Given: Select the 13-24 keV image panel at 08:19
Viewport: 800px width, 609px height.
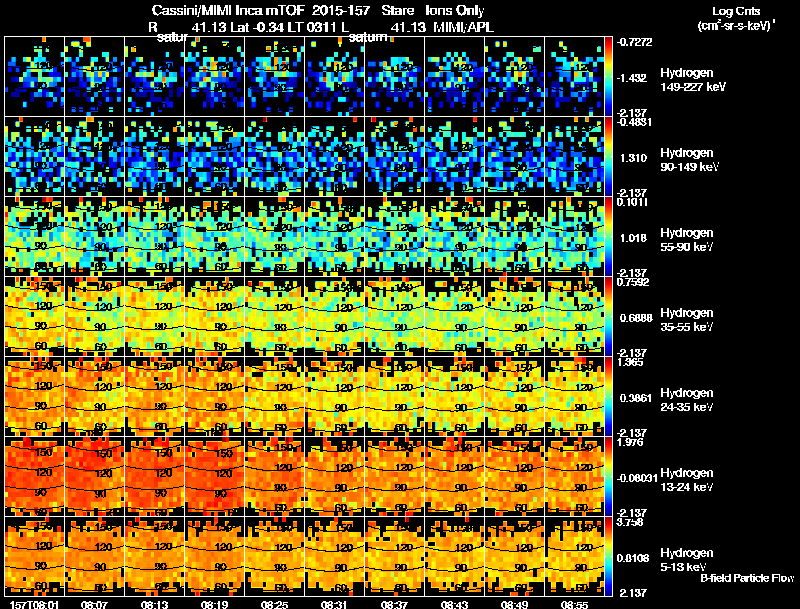Looking at the screenshot, I should [214, 477].
